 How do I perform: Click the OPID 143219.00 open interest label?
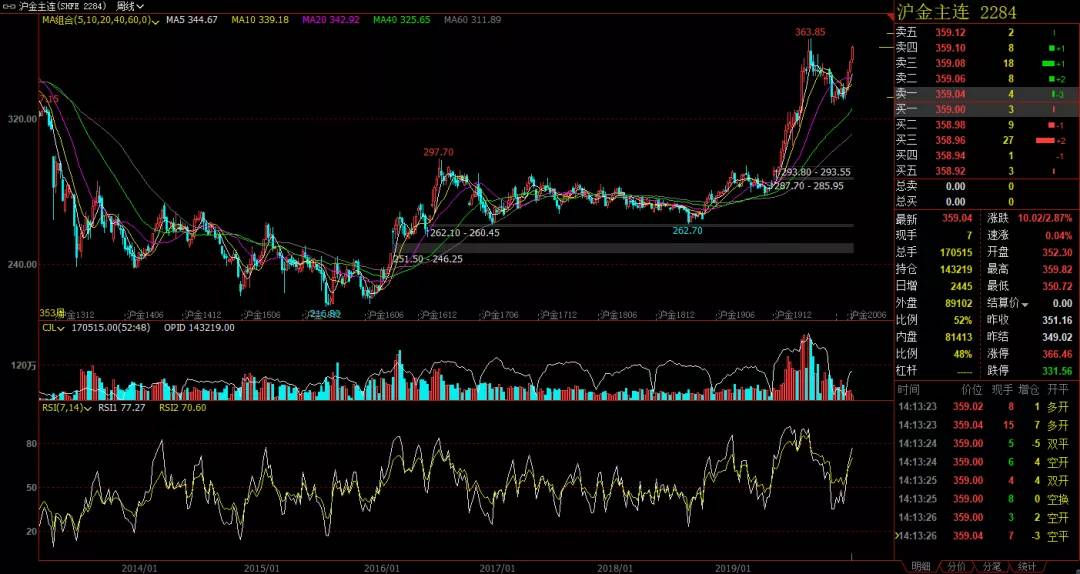[x=199, y=328]
